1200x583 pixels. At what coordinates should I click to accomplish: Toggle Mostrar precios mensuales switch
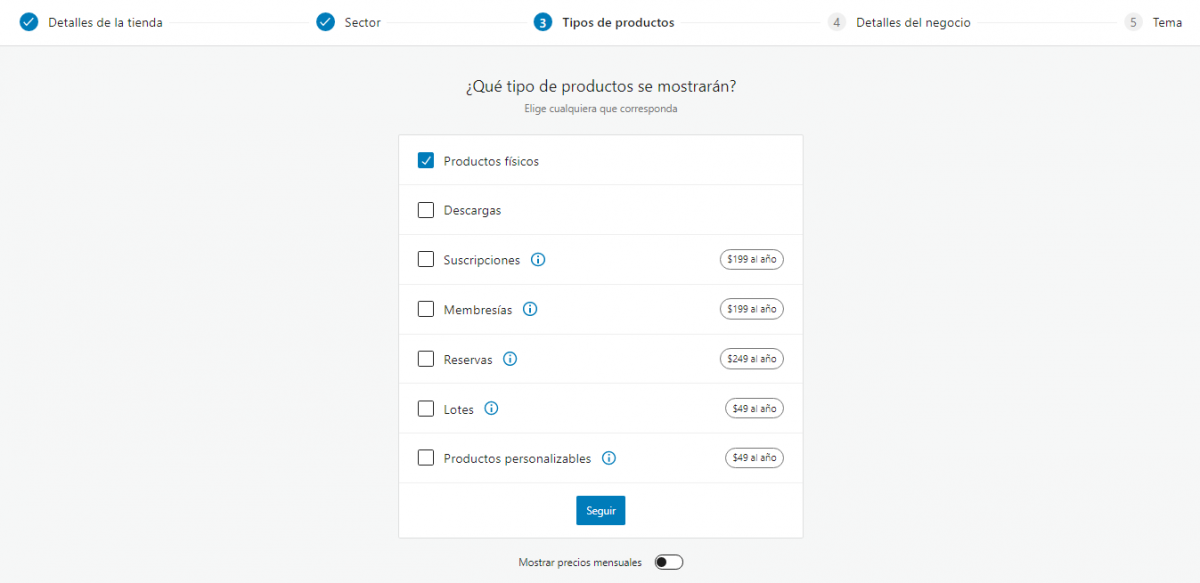pos(668,562)
